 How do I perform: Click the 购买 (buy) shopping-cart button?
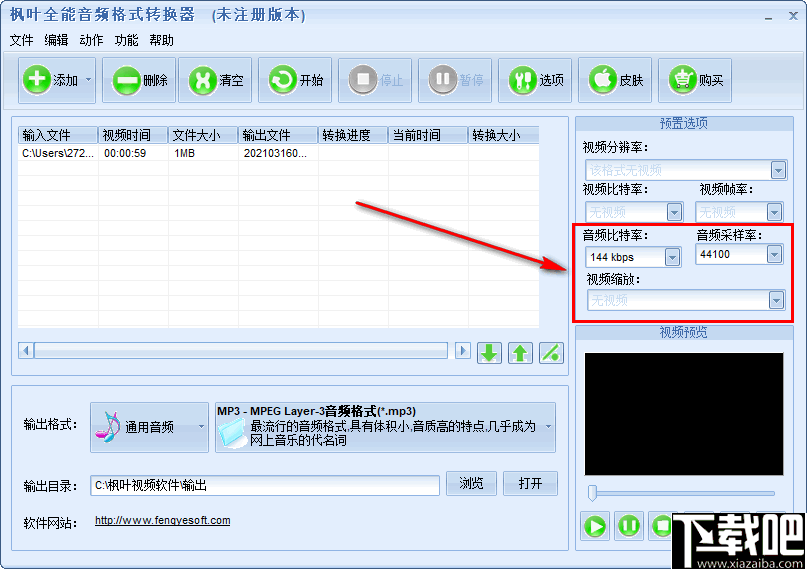(695, 80)
